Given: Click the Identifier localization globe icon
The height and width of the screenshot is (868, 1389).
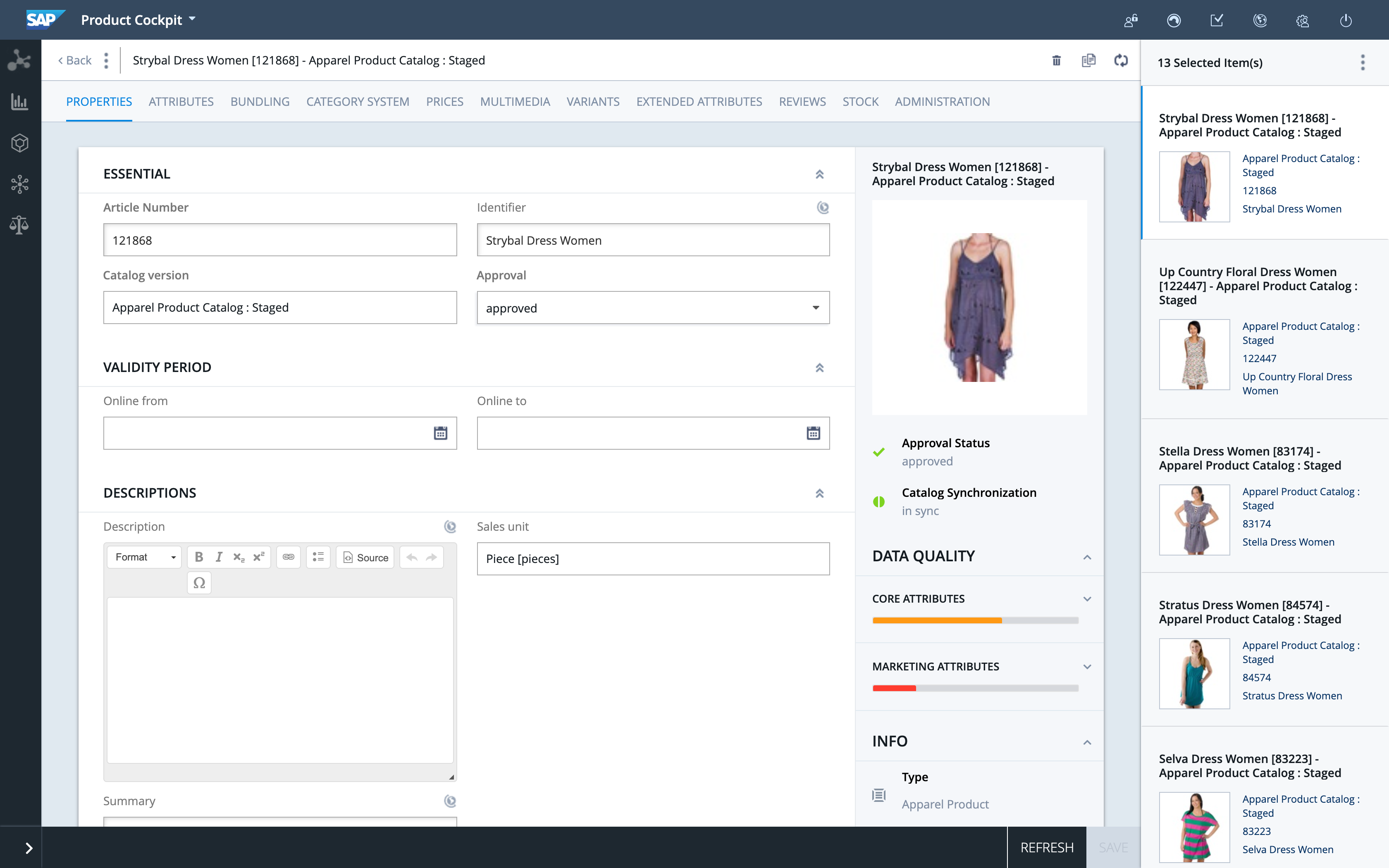Looking at the screenshot, I should click(x=823, y=208).
